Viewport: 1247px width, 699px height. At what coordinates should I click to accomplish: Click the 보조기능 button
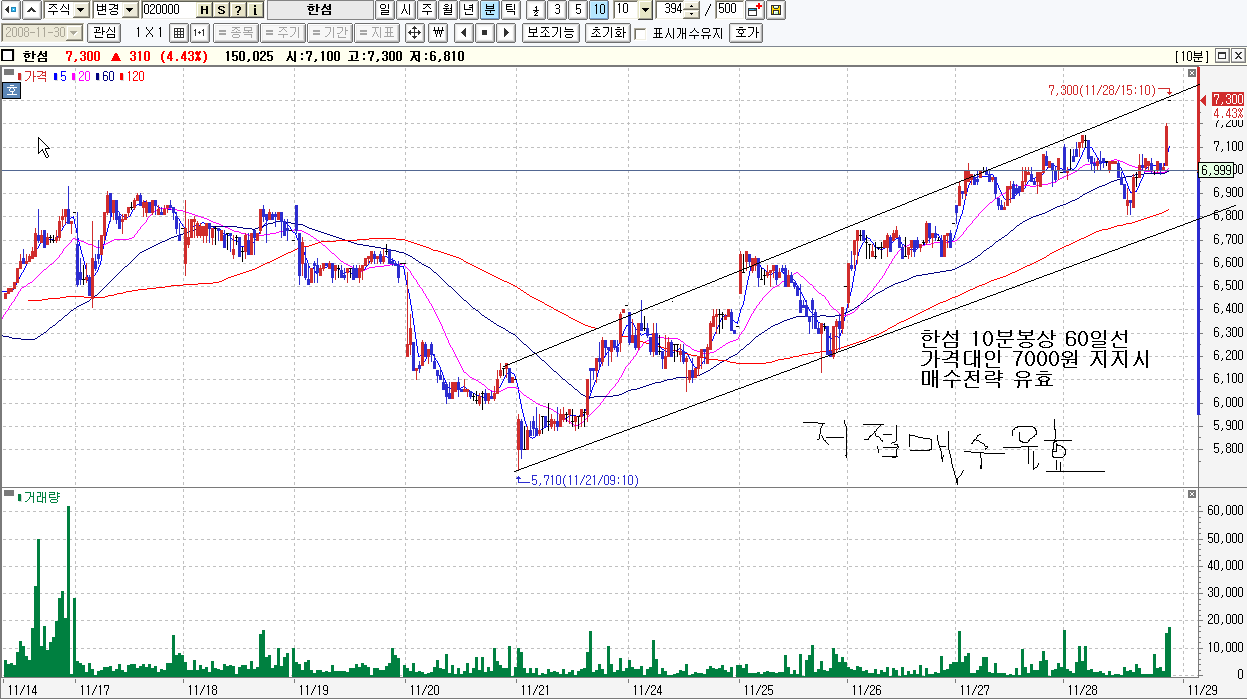coord(551,32)
